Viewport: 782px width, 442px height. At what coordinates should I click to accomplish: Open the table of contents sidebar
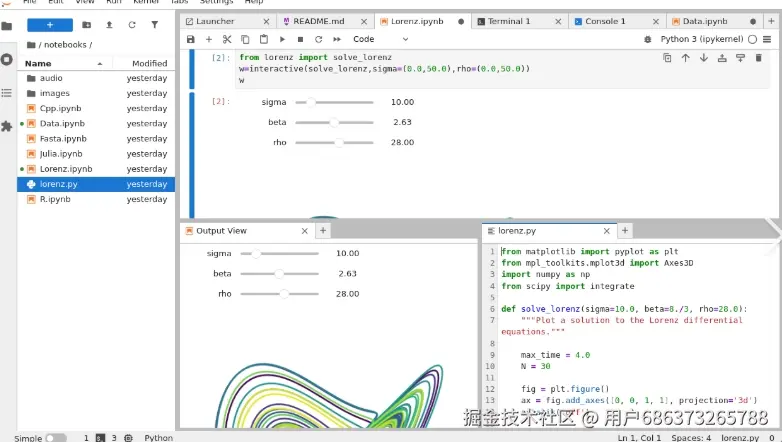click(x=6, y=93)
